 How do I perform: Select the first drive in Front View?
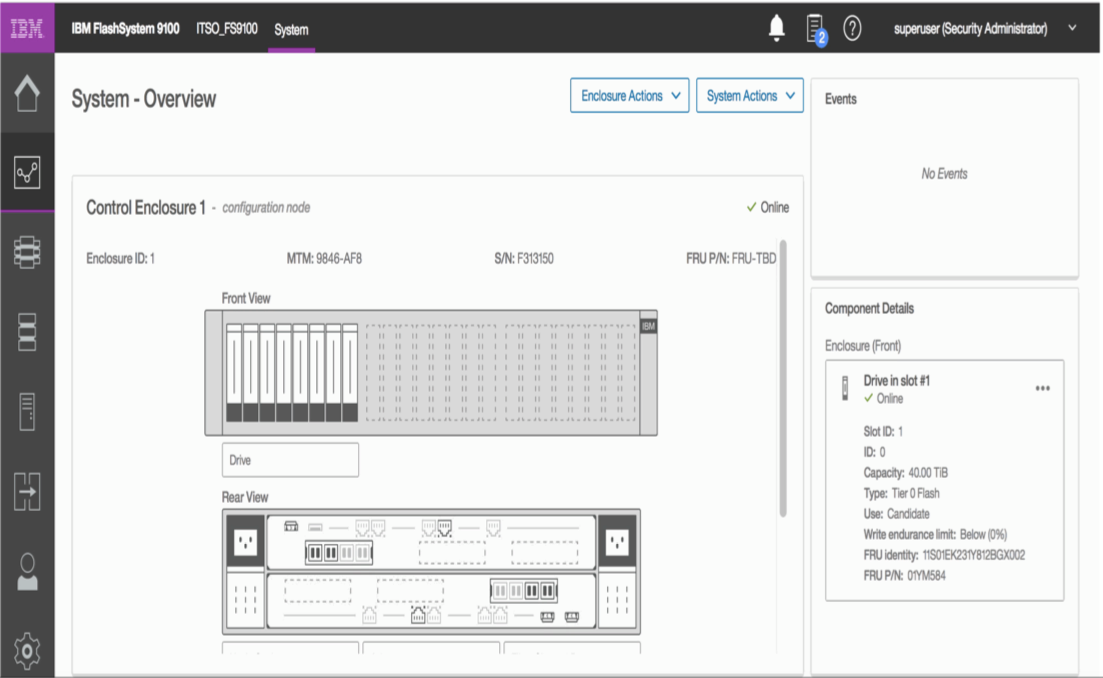[234, 373]
